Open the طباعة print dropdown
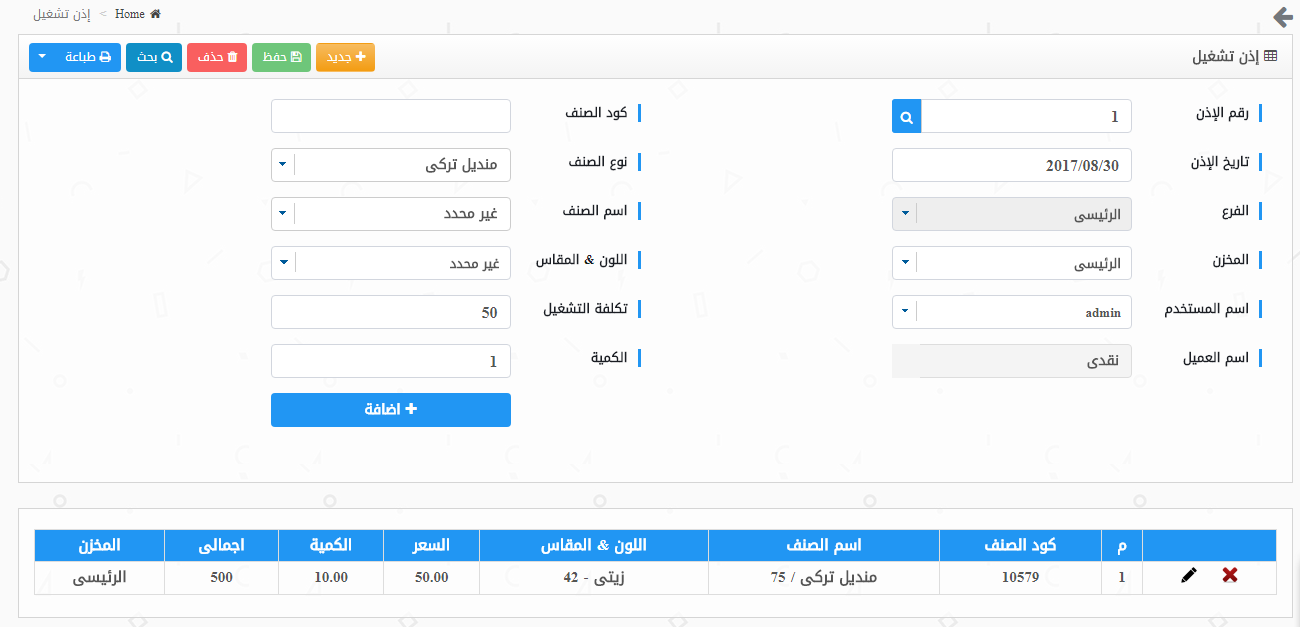Screen dimensions: 1300x627 click(x=75, y=58)
